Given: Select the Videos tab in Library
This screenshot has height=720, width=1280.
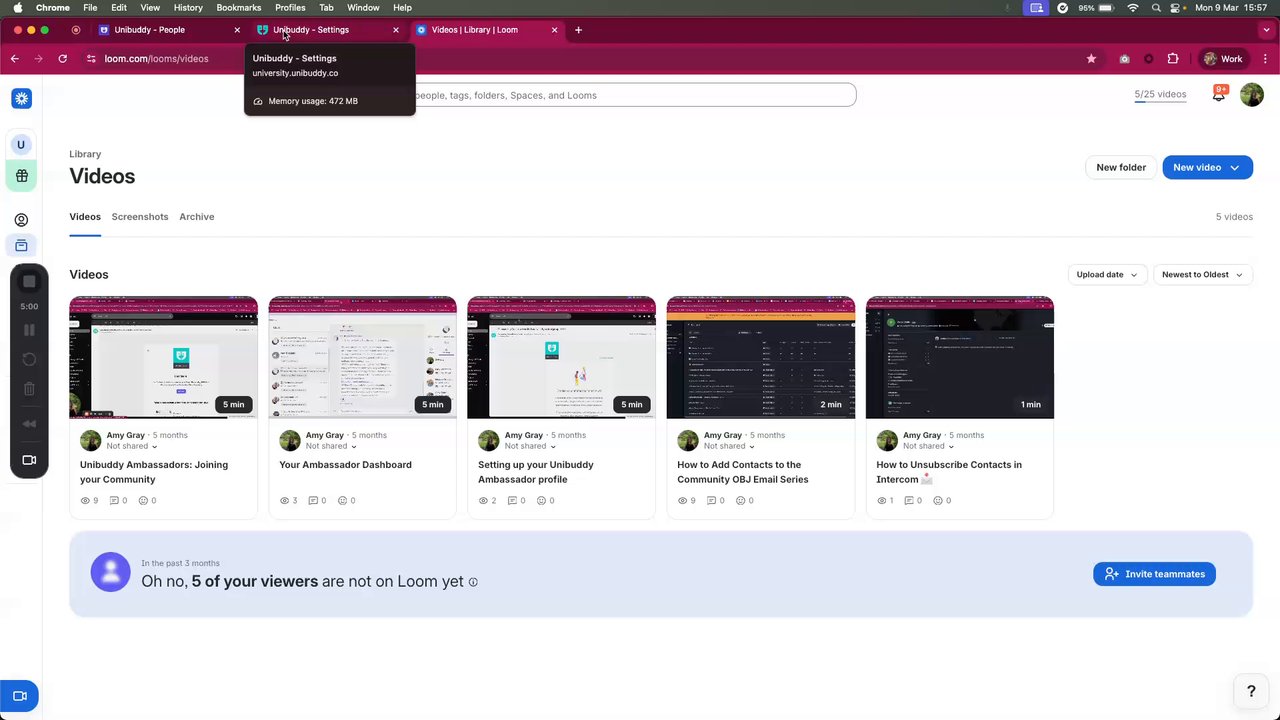Looking at the screenshot, I should [x=85, y=217].
